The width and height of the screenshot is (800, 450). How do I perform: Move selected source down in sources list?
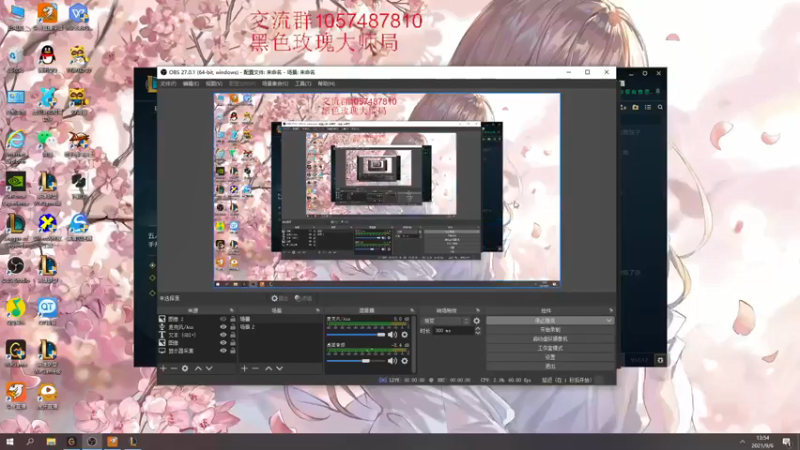point(209,368)
